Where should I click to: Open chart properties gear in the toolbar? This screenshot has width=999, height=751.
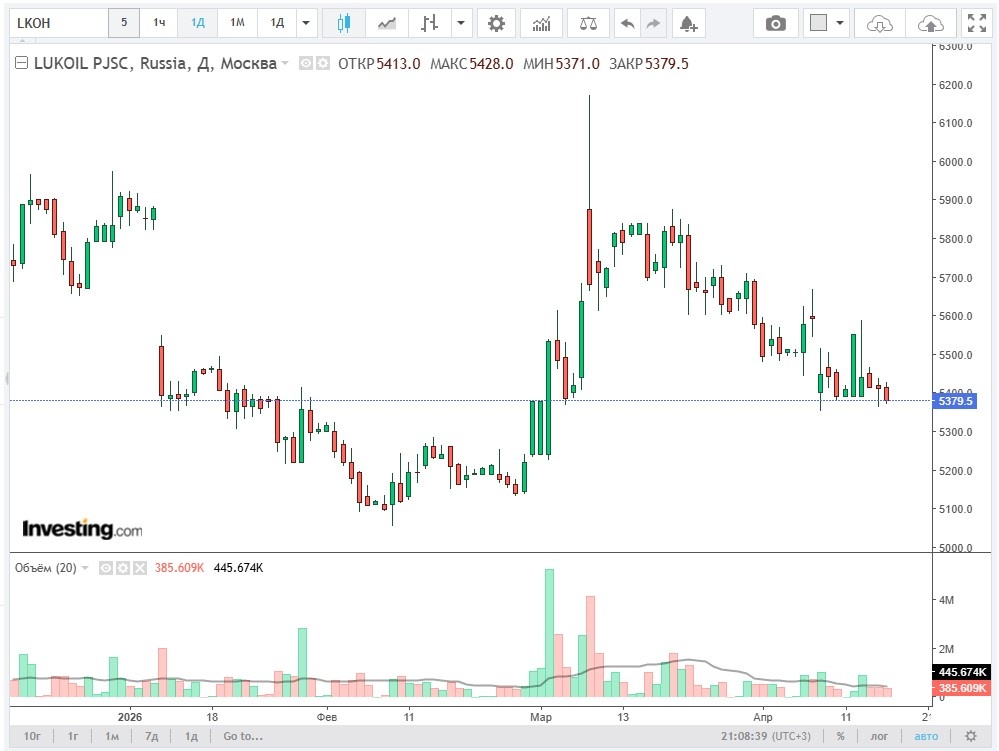[496, 24]
